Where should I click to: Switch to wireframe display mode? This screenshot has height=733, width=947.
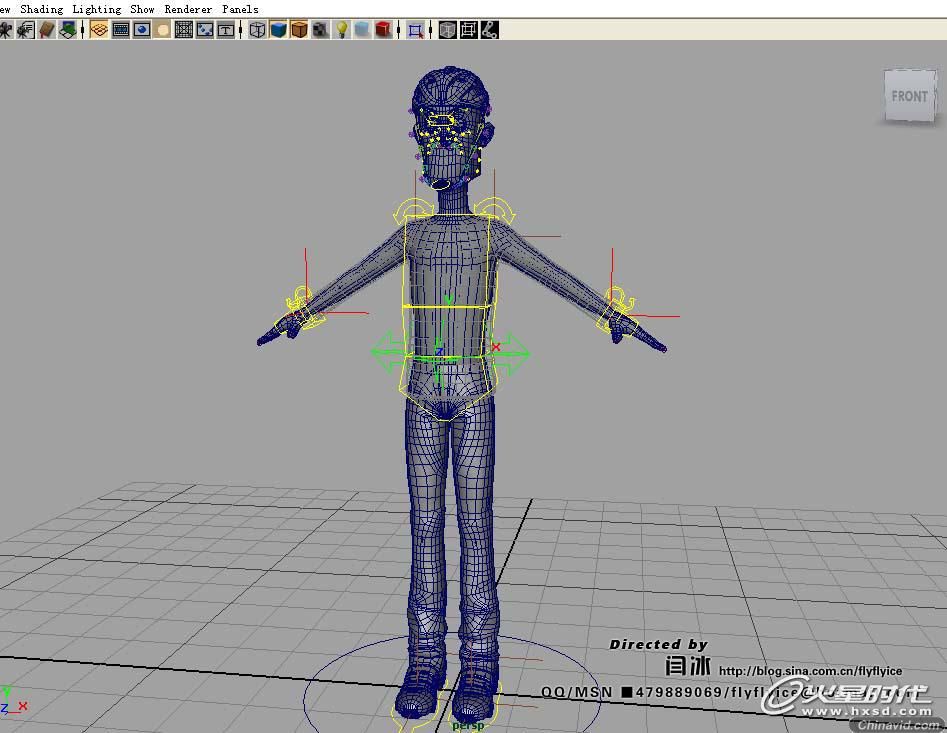pos(257,30)
